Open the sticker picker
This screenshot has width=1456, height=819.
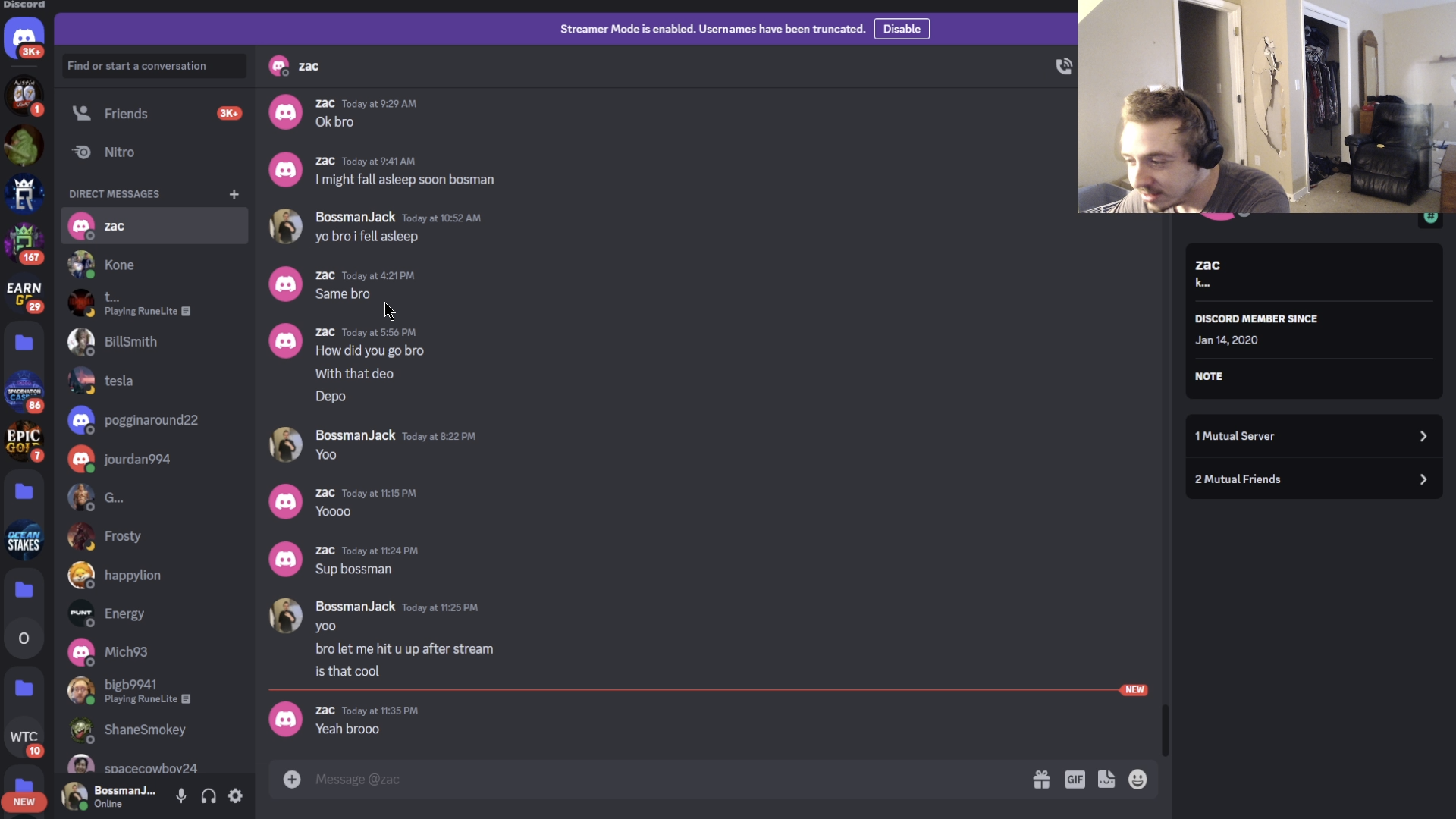click(x=1106, y=780)
